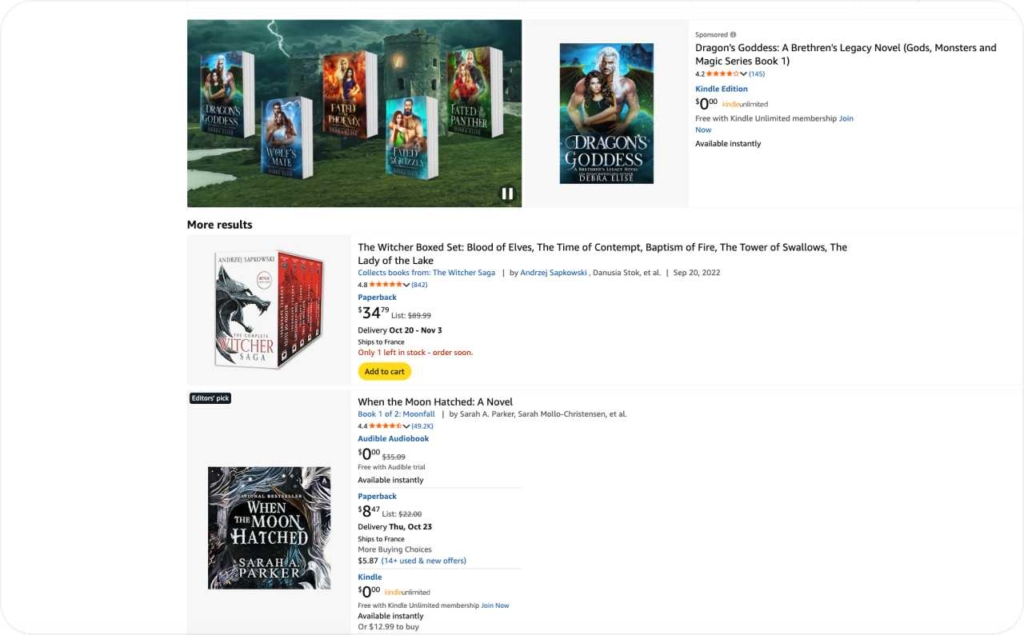Click the Sponsored info icon
Screen dimensions: 1024x635
(x=733, y=35)
